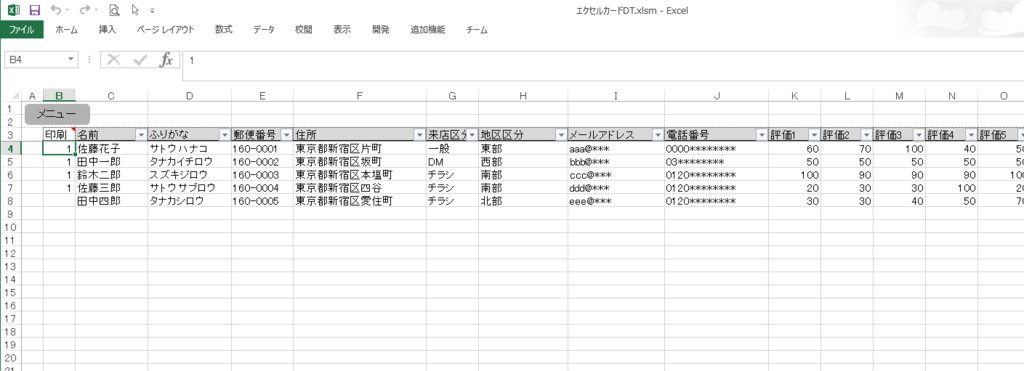Redo the last undone action

click(84, 10)
